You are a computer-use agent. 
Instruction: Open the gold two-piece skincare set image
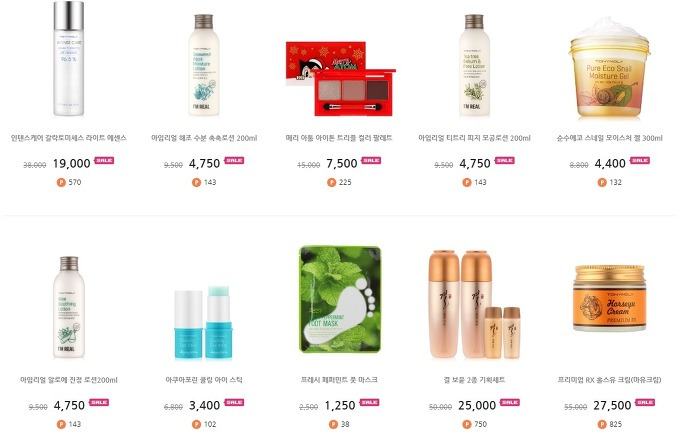pos(474,305)
